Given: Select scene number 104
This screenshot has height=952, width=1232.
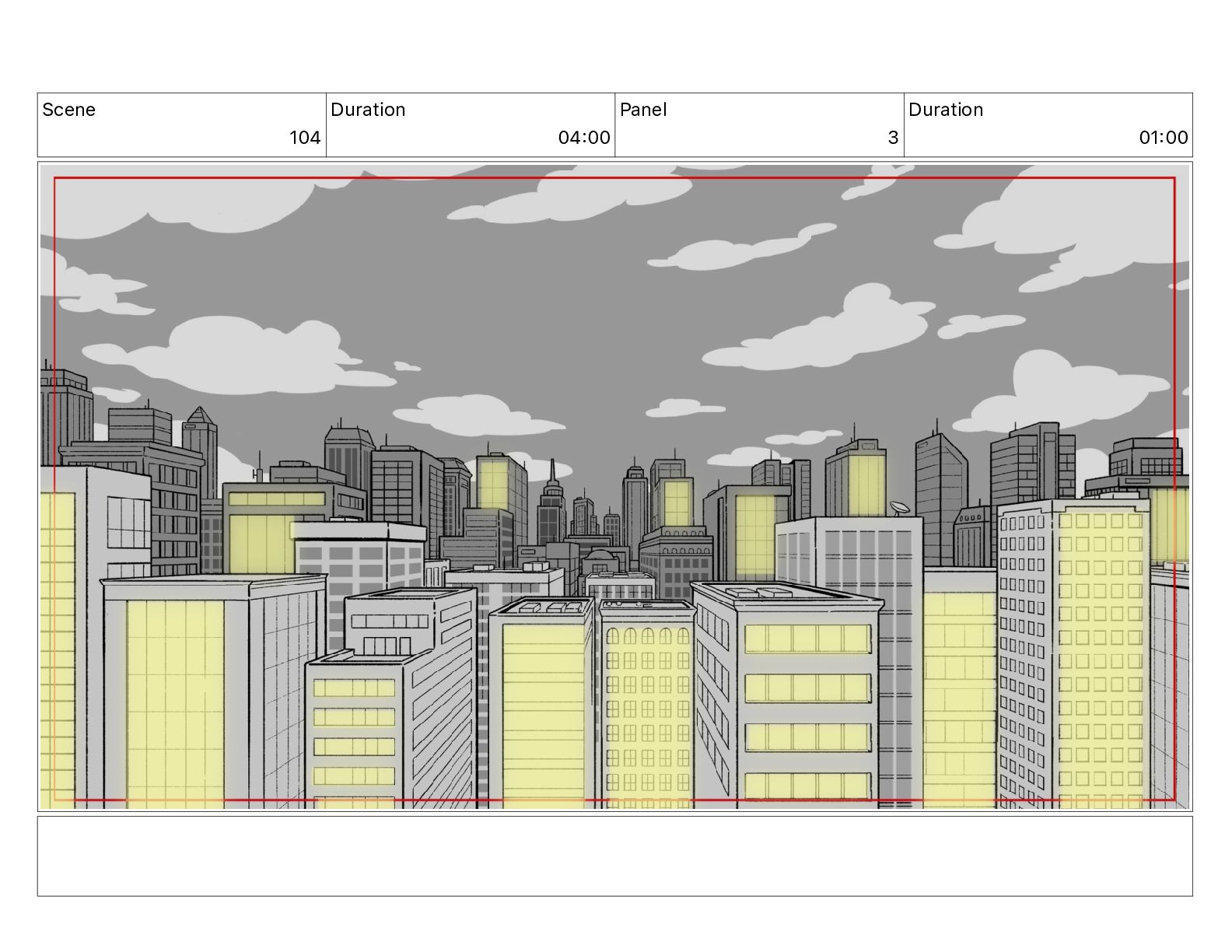Looking at the screenshot, I should [x=305, y=138].
